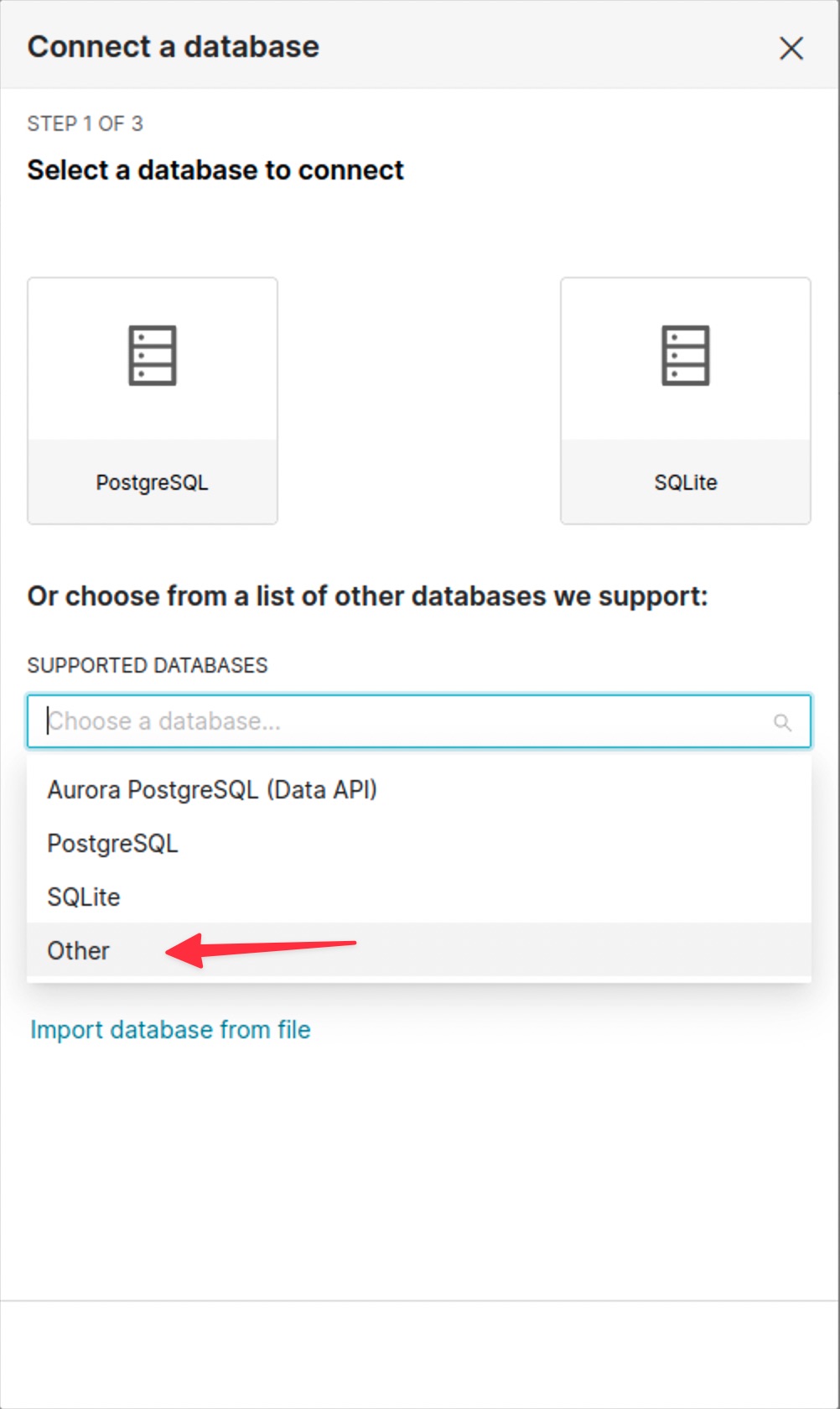The width and height of the screenshot is (840, 1409).
Task: Pick PostgreSQL in the dropdown list
Action: pos(112,843)
